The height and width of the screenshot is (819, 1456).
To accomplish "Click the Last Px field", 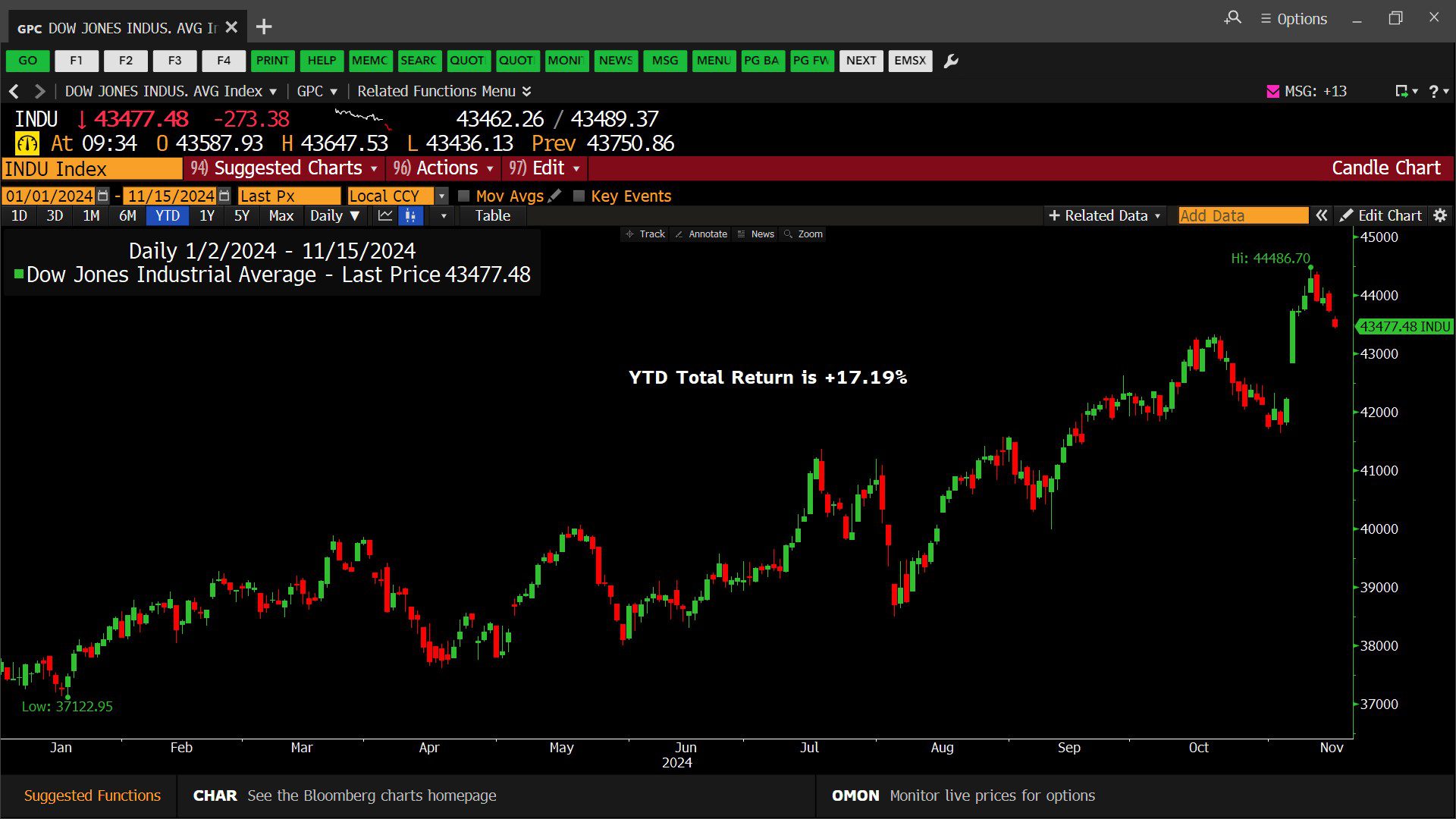I will coord(289,196).
